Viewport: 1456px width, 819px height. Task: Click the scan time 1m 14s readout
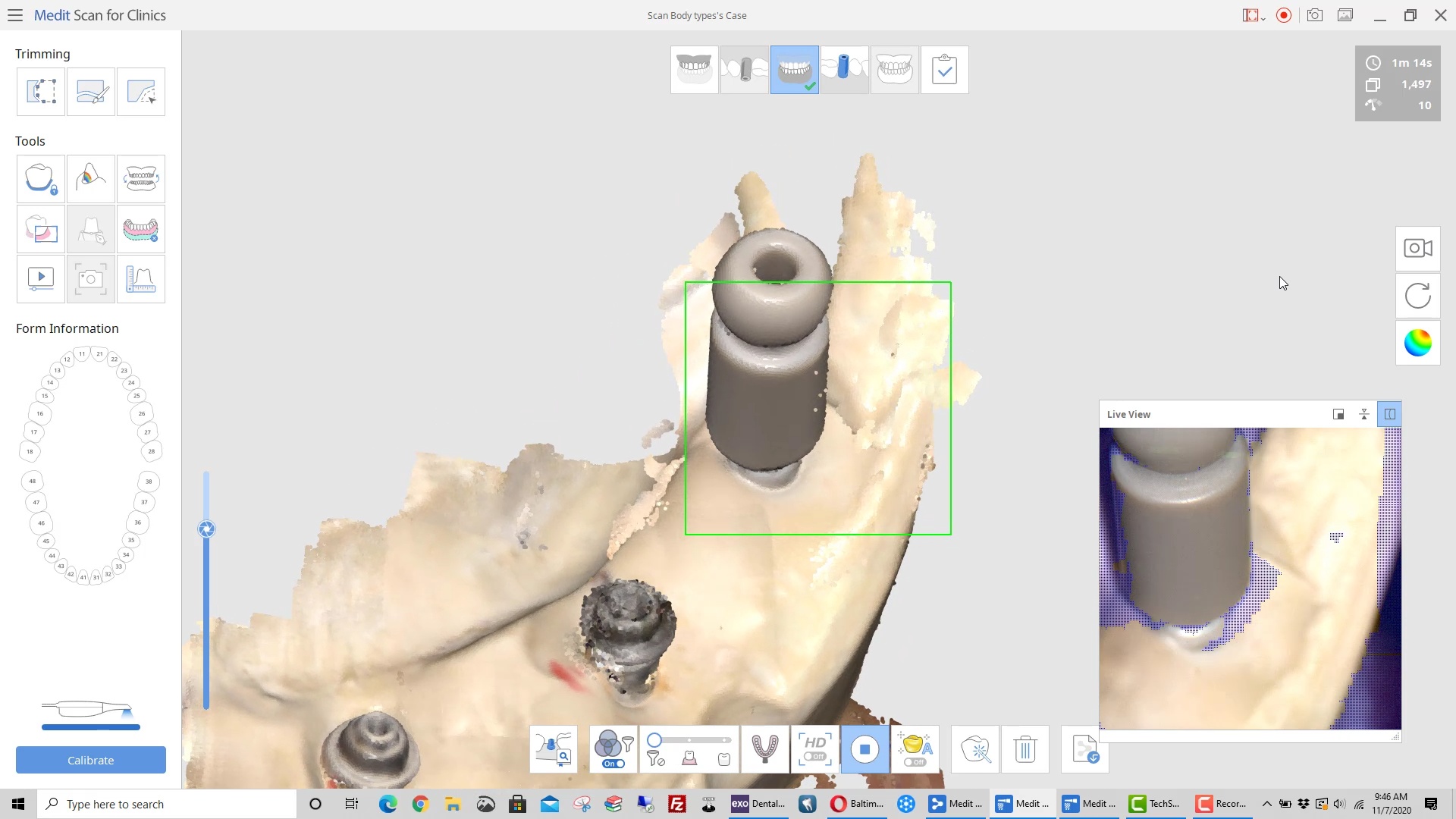pos(1411,63)
